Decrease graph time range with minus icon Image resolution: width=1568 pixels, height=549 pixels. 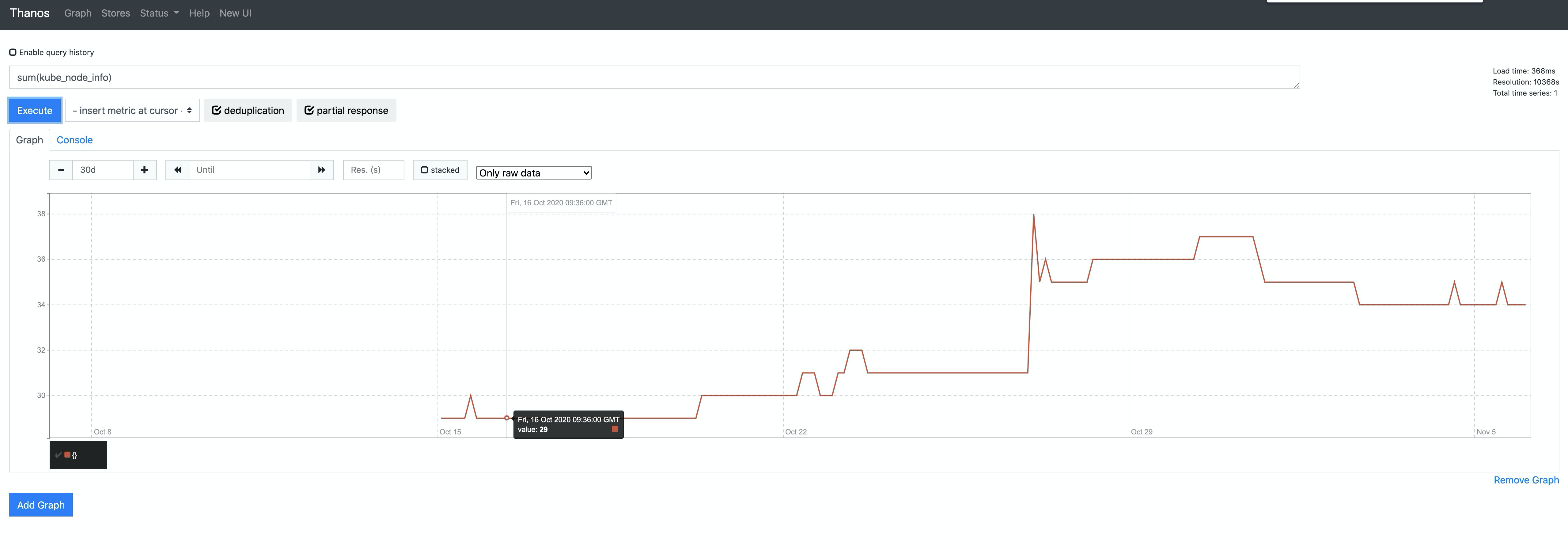(x=60, y=170)
